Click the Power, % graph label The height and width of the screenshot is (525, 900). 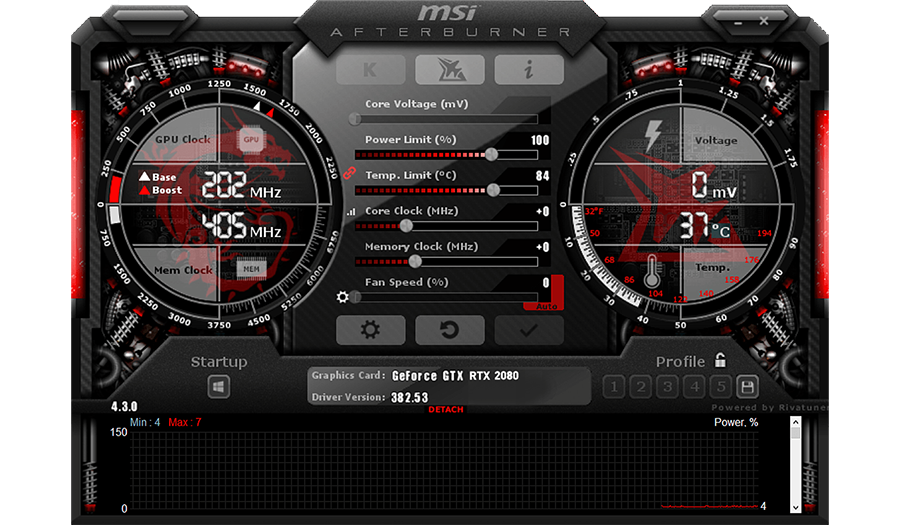tap(736, 422)
